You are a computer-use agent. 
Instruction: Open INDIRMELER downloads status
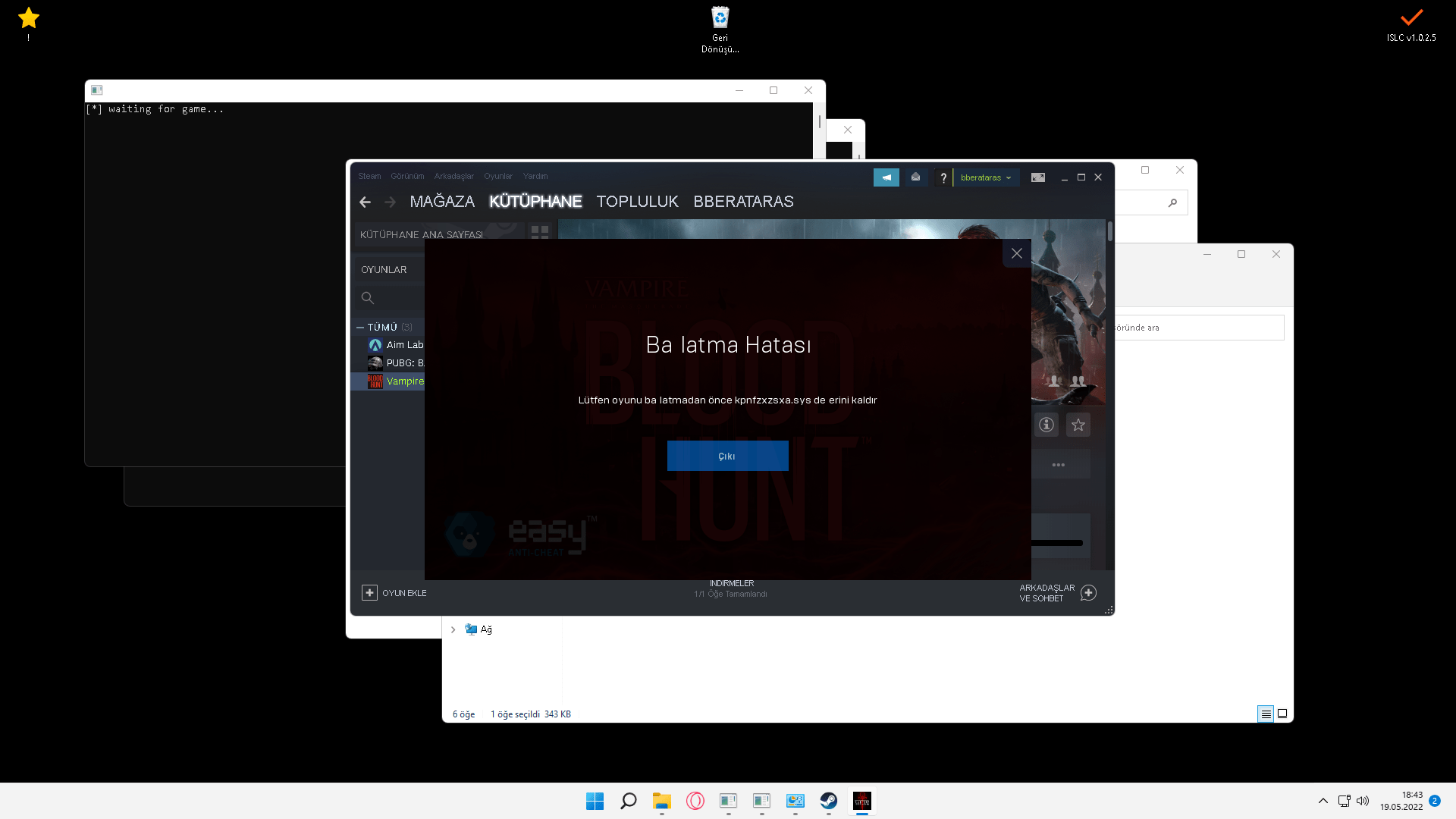point(731,588)
